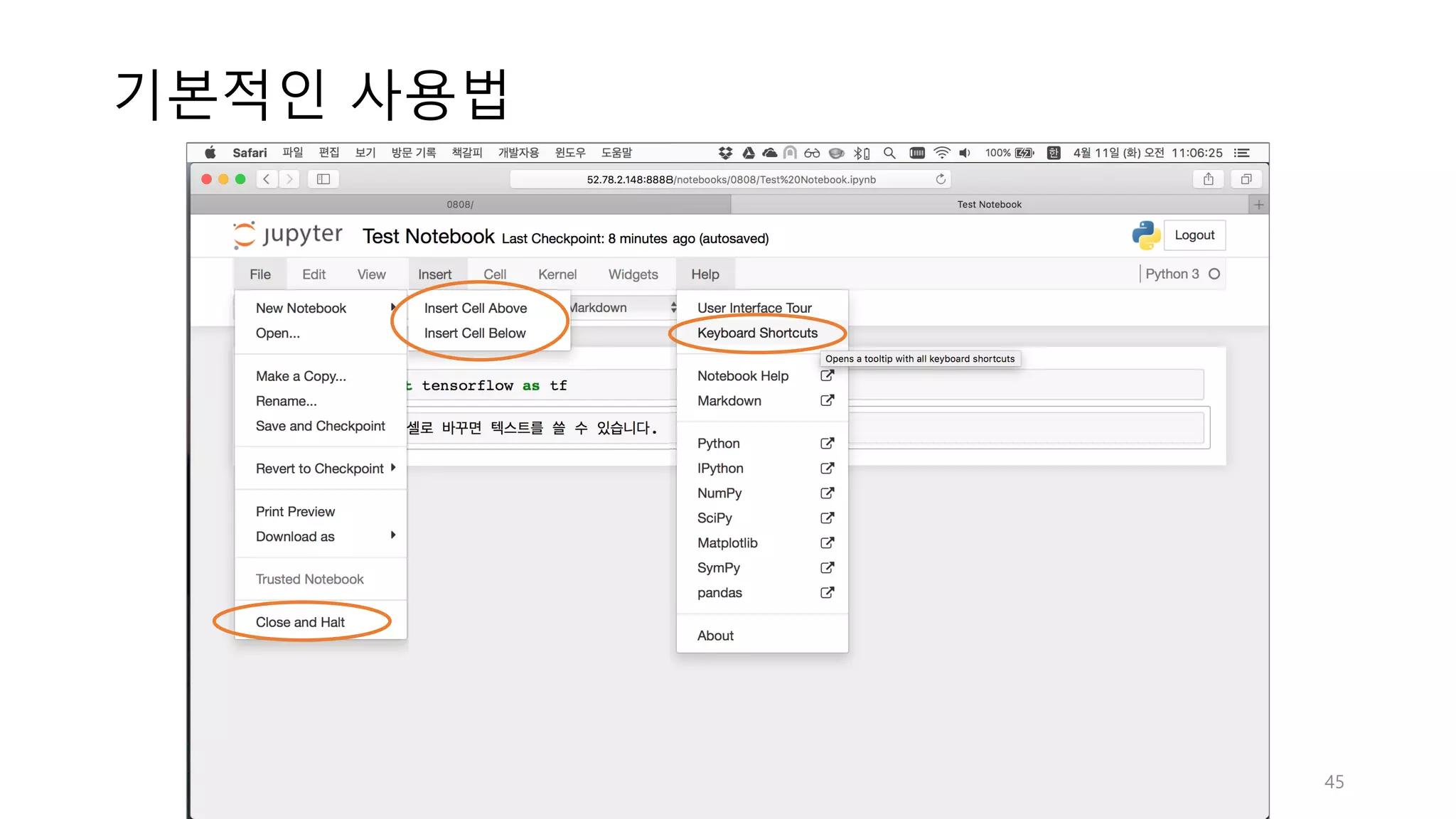Screen dimensions: 1456x819
Task: Open the Widgets menu
Action: click(633, 274)
